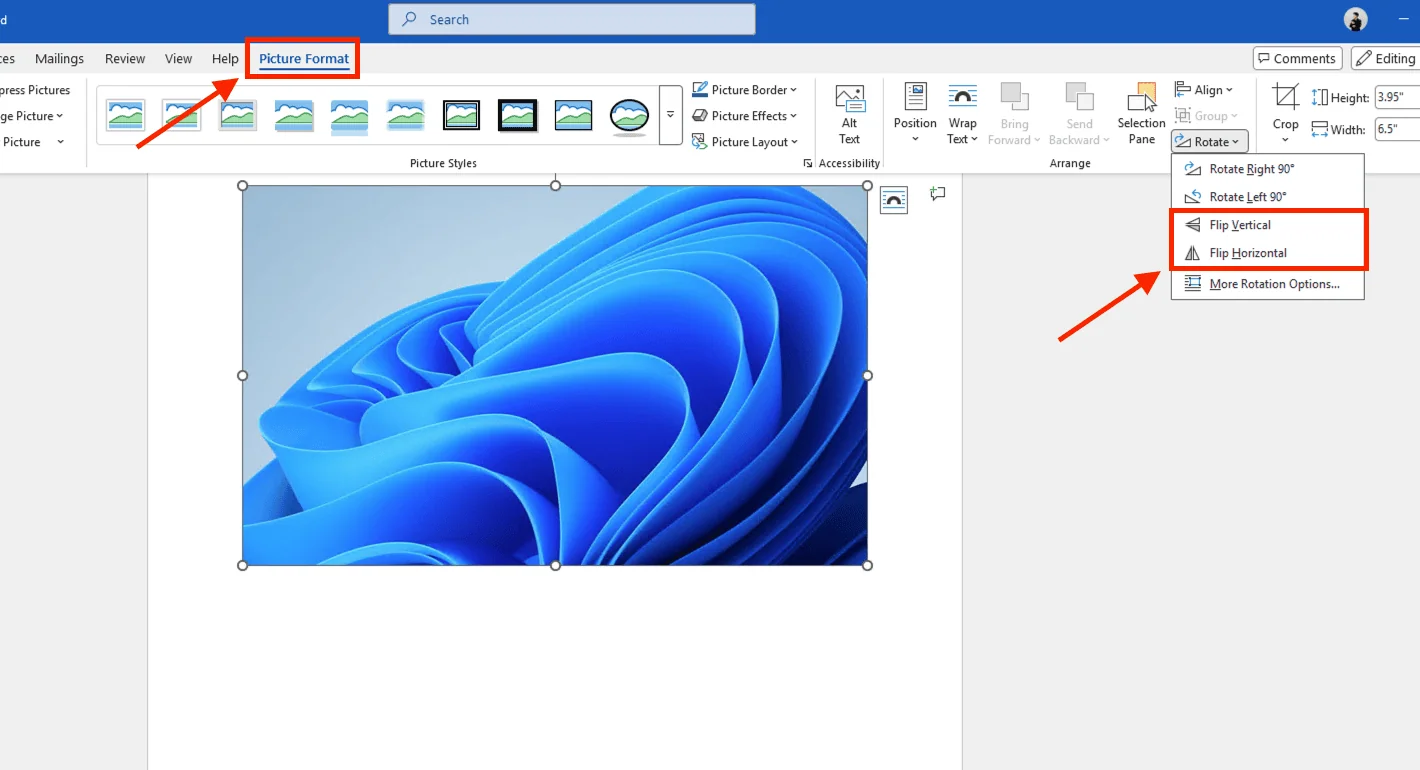Open the Review menu tab
Screen dimensions: 1420x770
tap(125, 58)
